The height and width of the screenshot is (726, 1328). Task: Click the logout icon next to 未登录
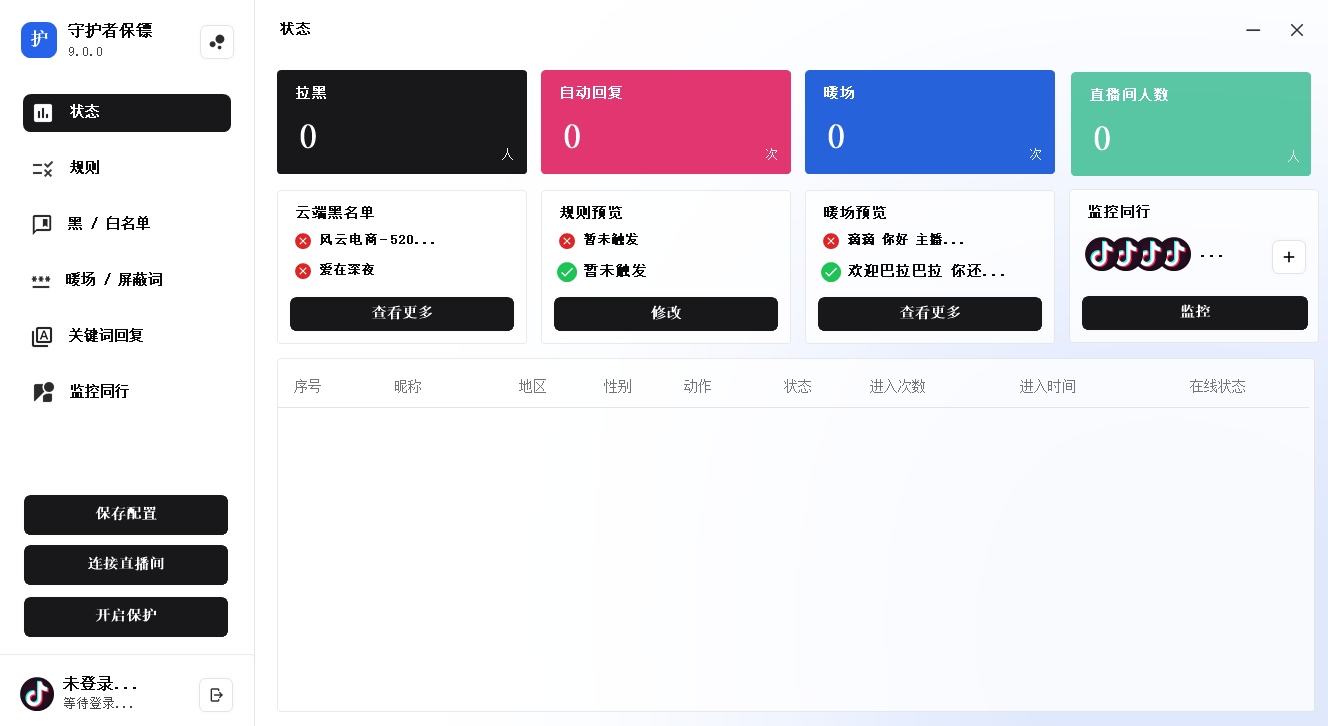[x=216, y=695]
